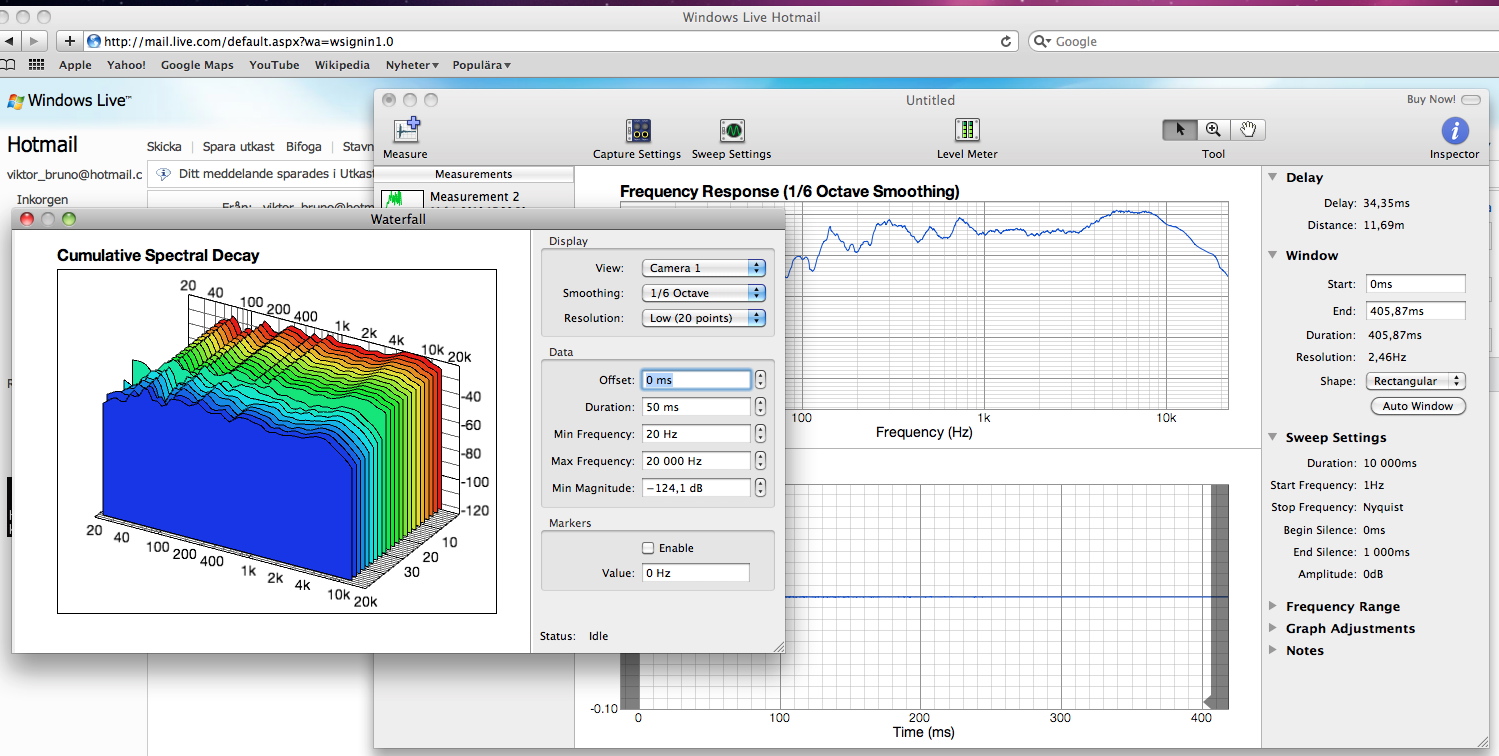
Task: Collapse the Window section in Inspector
Action: (x=1273, y=255)
